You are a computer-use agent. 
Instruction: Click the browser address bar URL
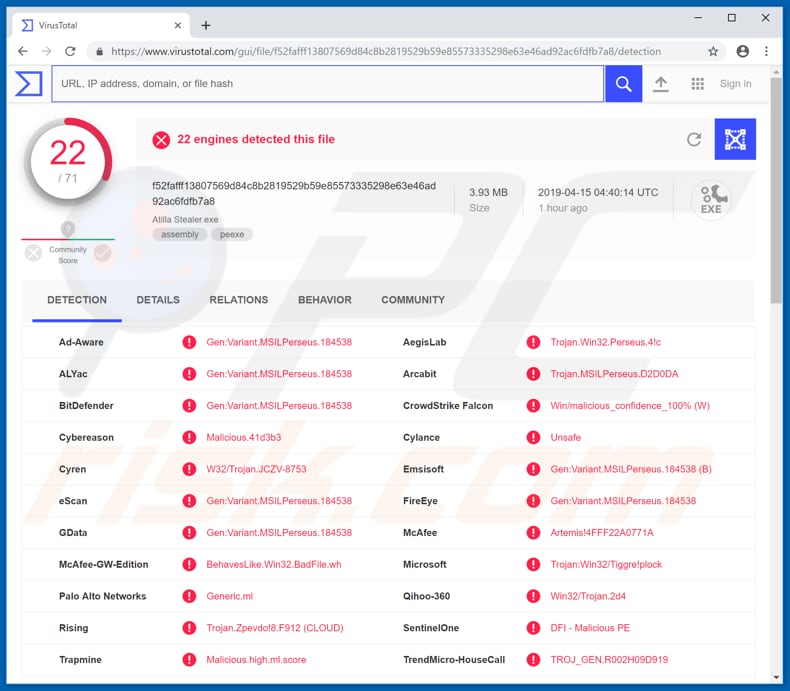point(386,51)
